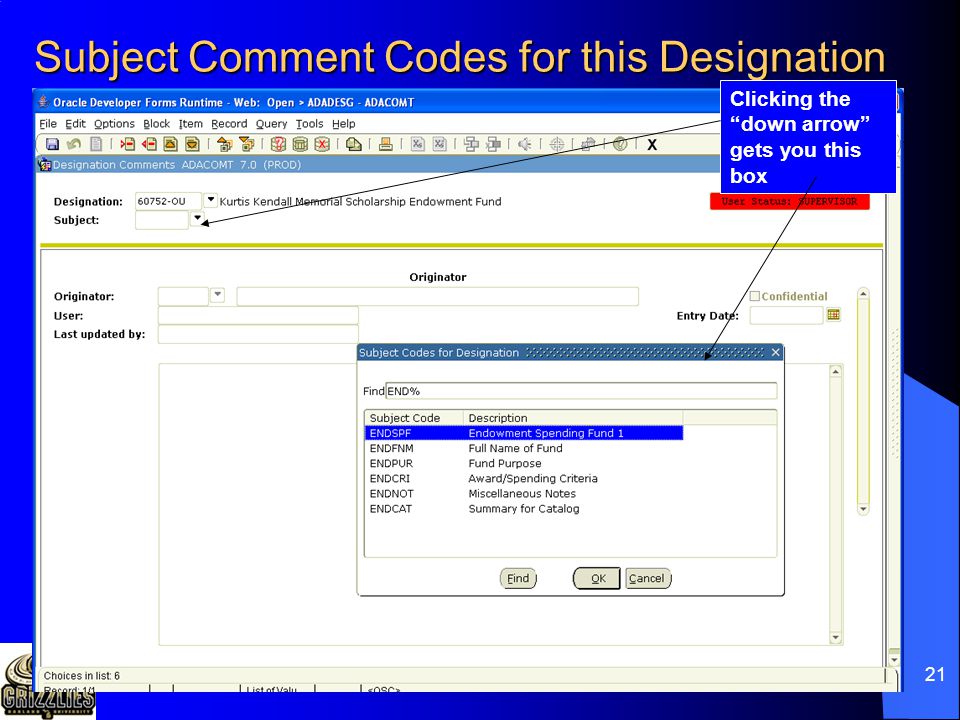Close the Subject Codes for Designation dialog
This screenshot has height=720, width=960.
click(x=775, y=352)
